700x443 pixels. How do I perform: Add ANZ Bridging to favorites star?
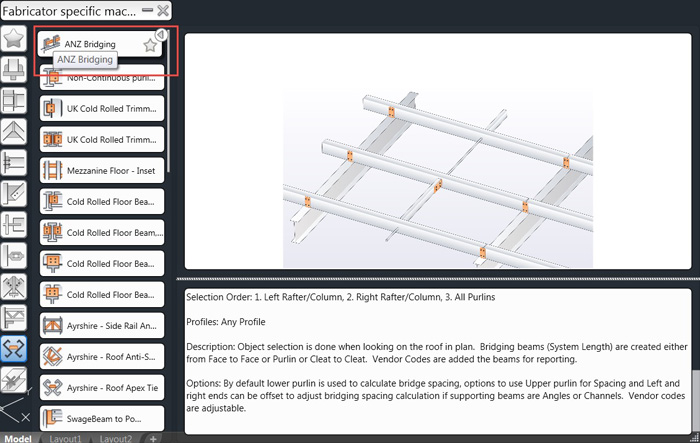point(150,45)
